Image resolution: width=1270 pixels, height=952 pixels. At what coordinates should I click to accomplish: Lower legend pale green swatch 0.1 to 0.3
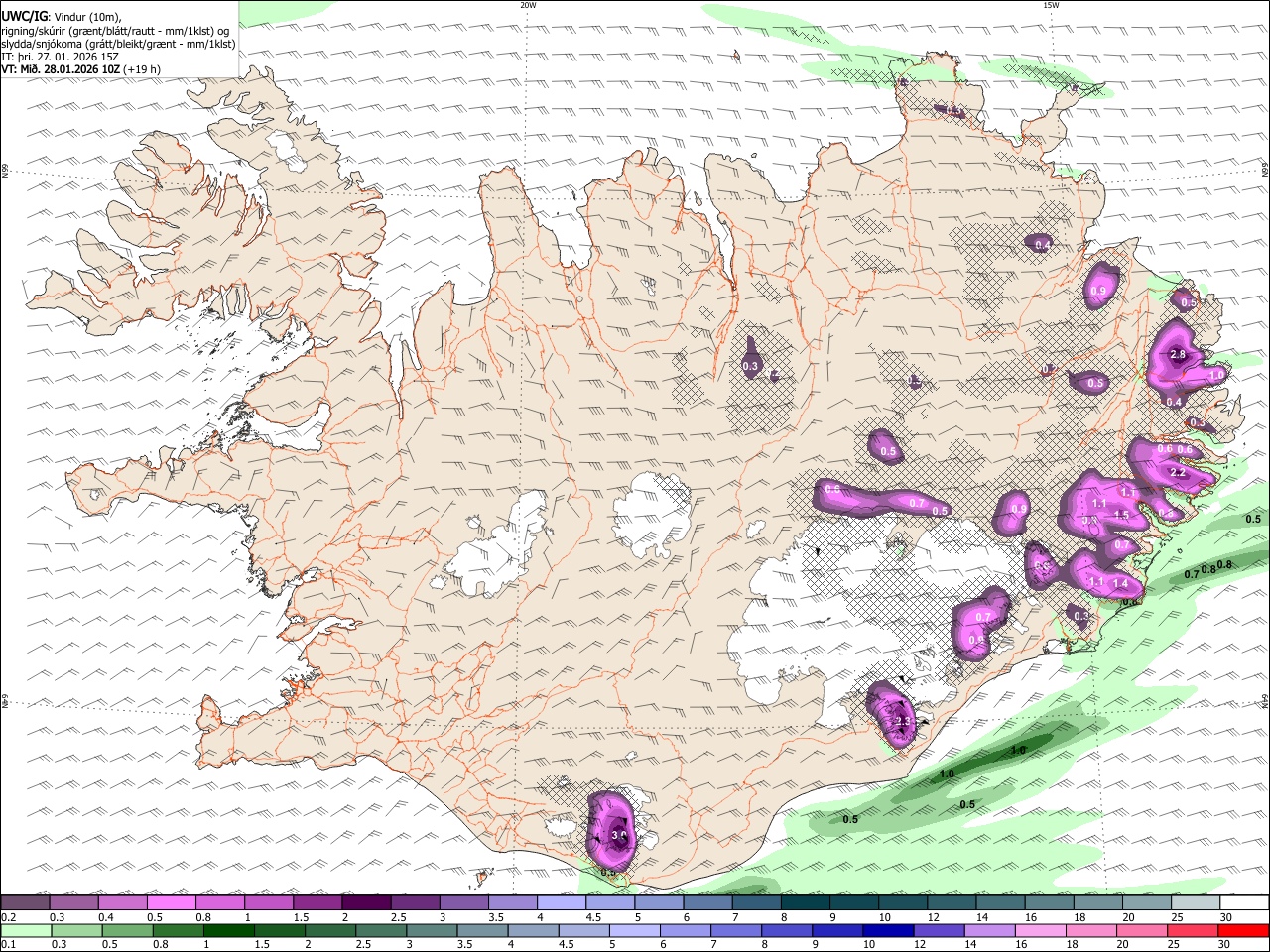pyautogui.click(x=25, y=930)
